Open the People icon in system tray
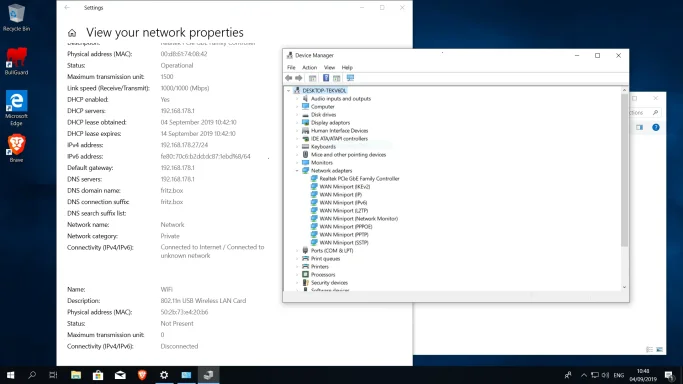Image resolution: width=683 pixels, height=384 pixels. (568, 375)
